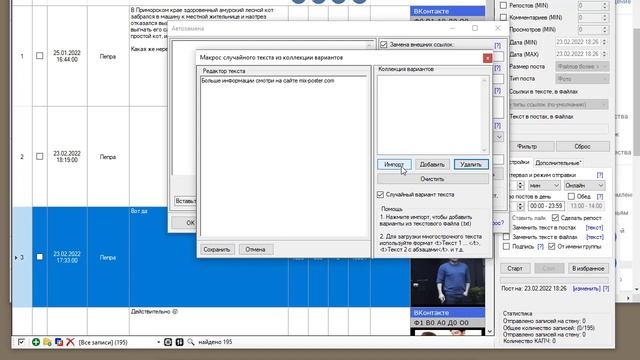Toggle the От имени группы checkbox
Viewport: 640px width, 360px height.
click(552, 247)
